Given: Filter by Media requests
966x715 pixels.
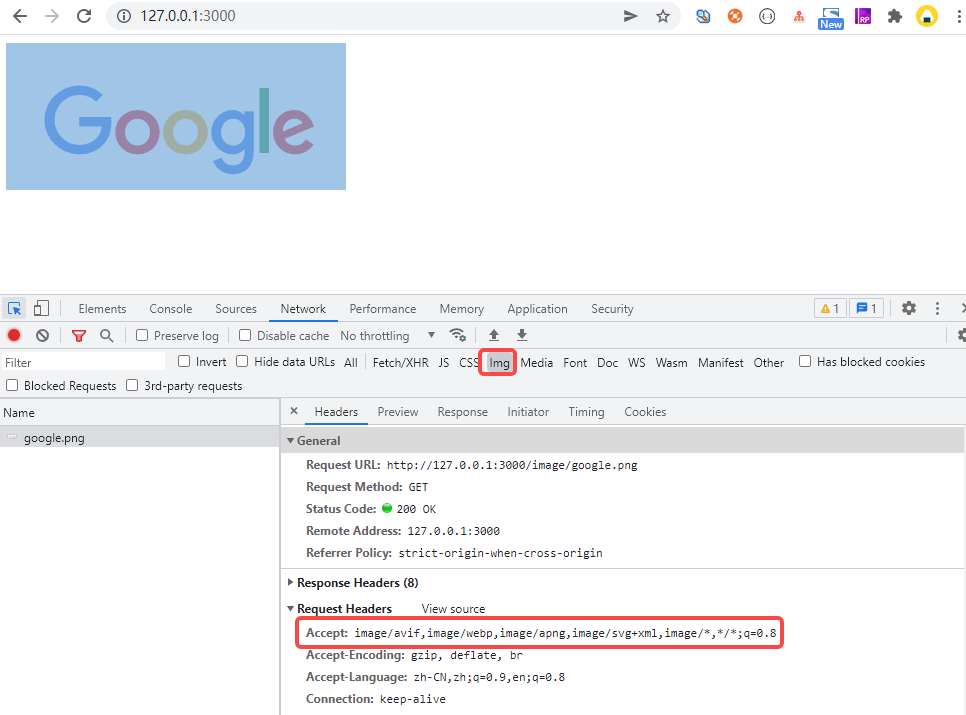Looking at the screenshot, I should (537, 363).
